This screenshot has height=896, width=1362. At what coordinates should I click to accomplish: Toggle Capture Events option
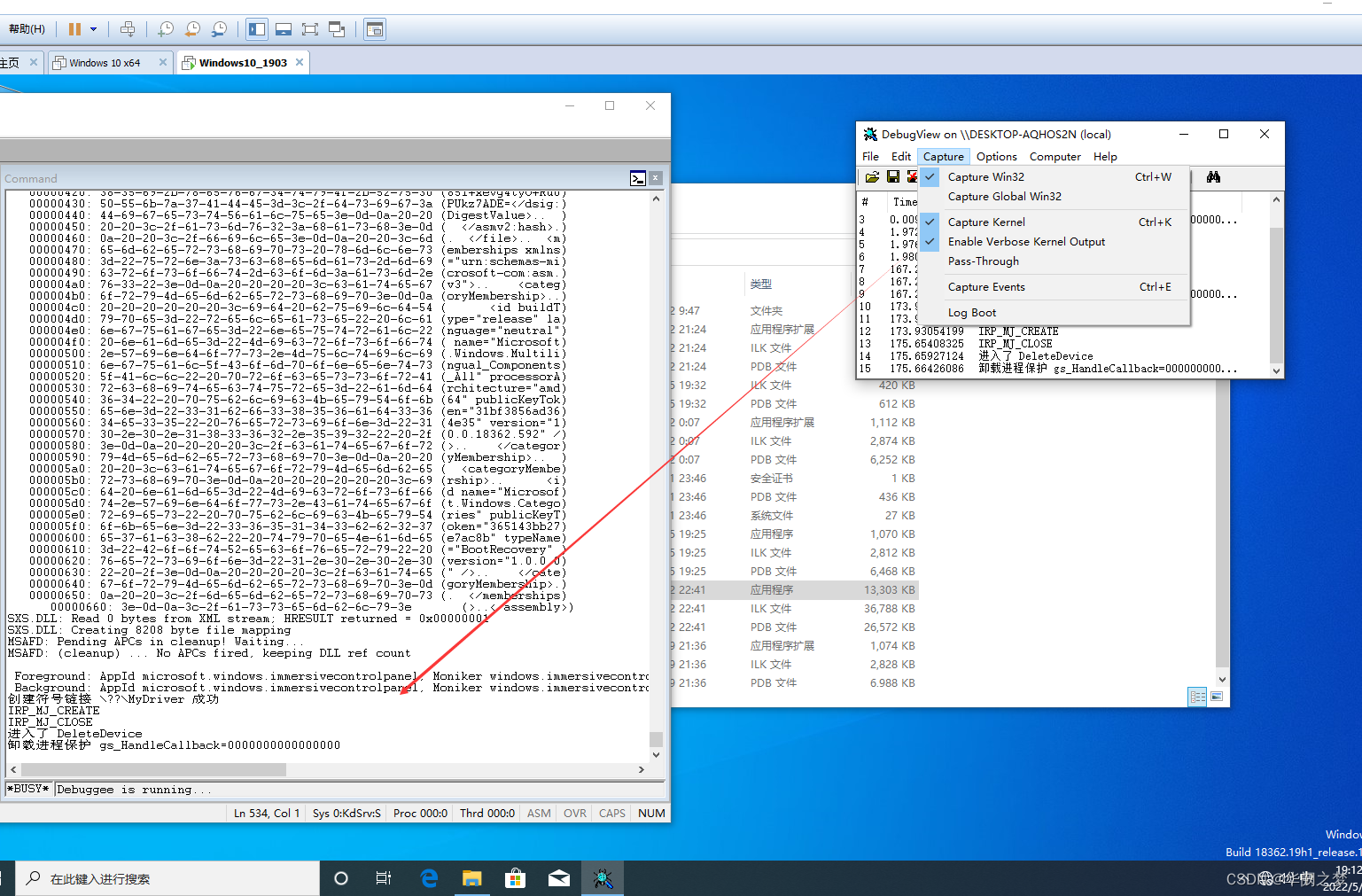coord(1054,286)
